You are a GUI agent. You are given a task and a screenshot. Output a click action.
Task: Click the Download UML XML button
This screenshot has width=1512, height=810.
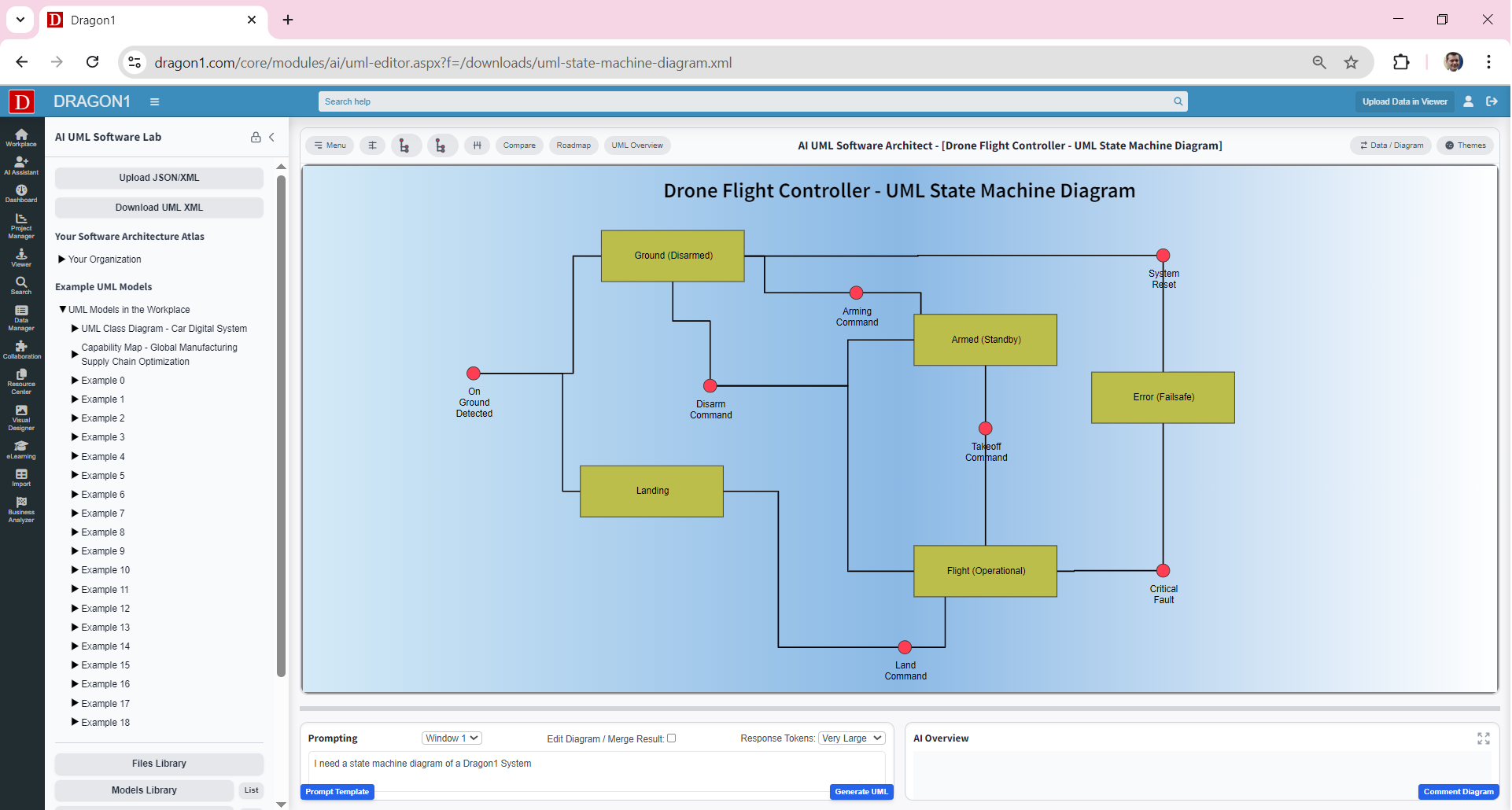click(158, 207)
